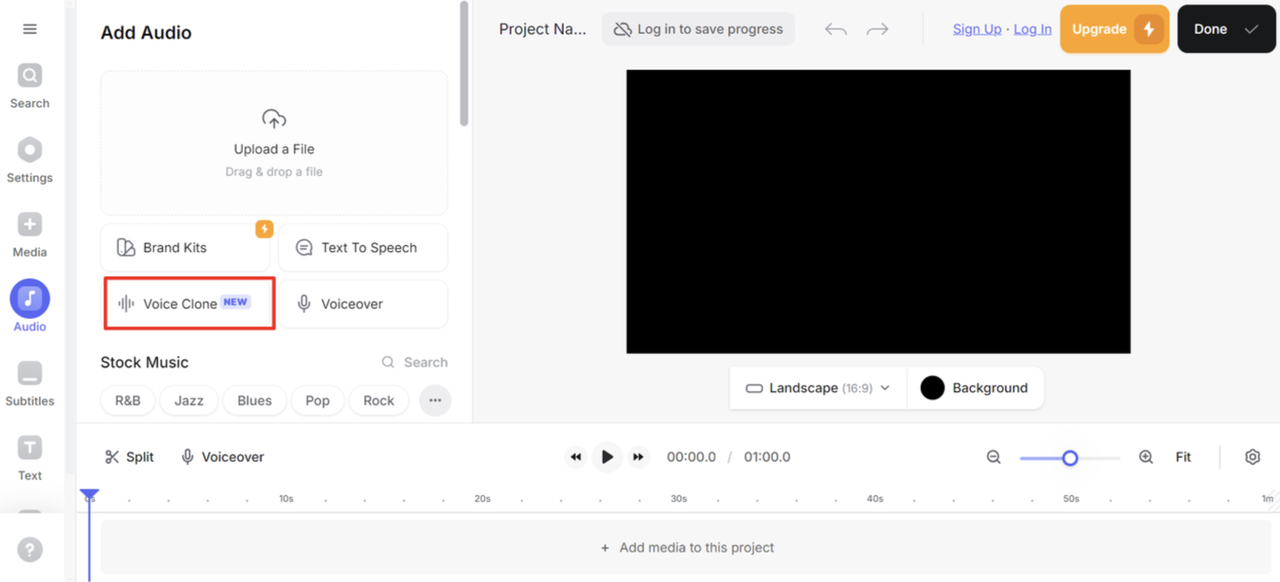This screenshot has height=582, width=1280.
Task: Click the rewind button
Action: (x=576, y=457)
